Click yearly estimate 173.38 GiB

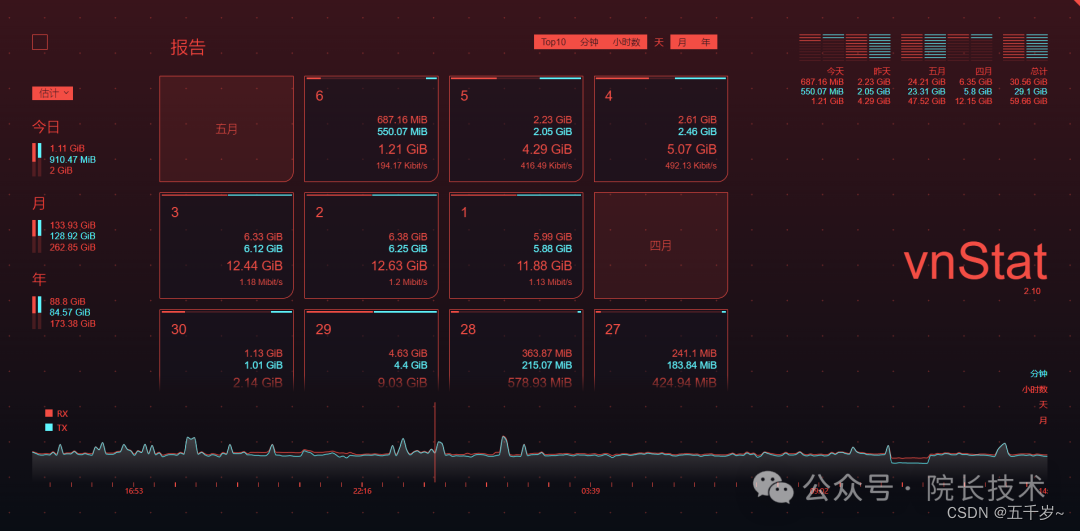click(72, 324)
